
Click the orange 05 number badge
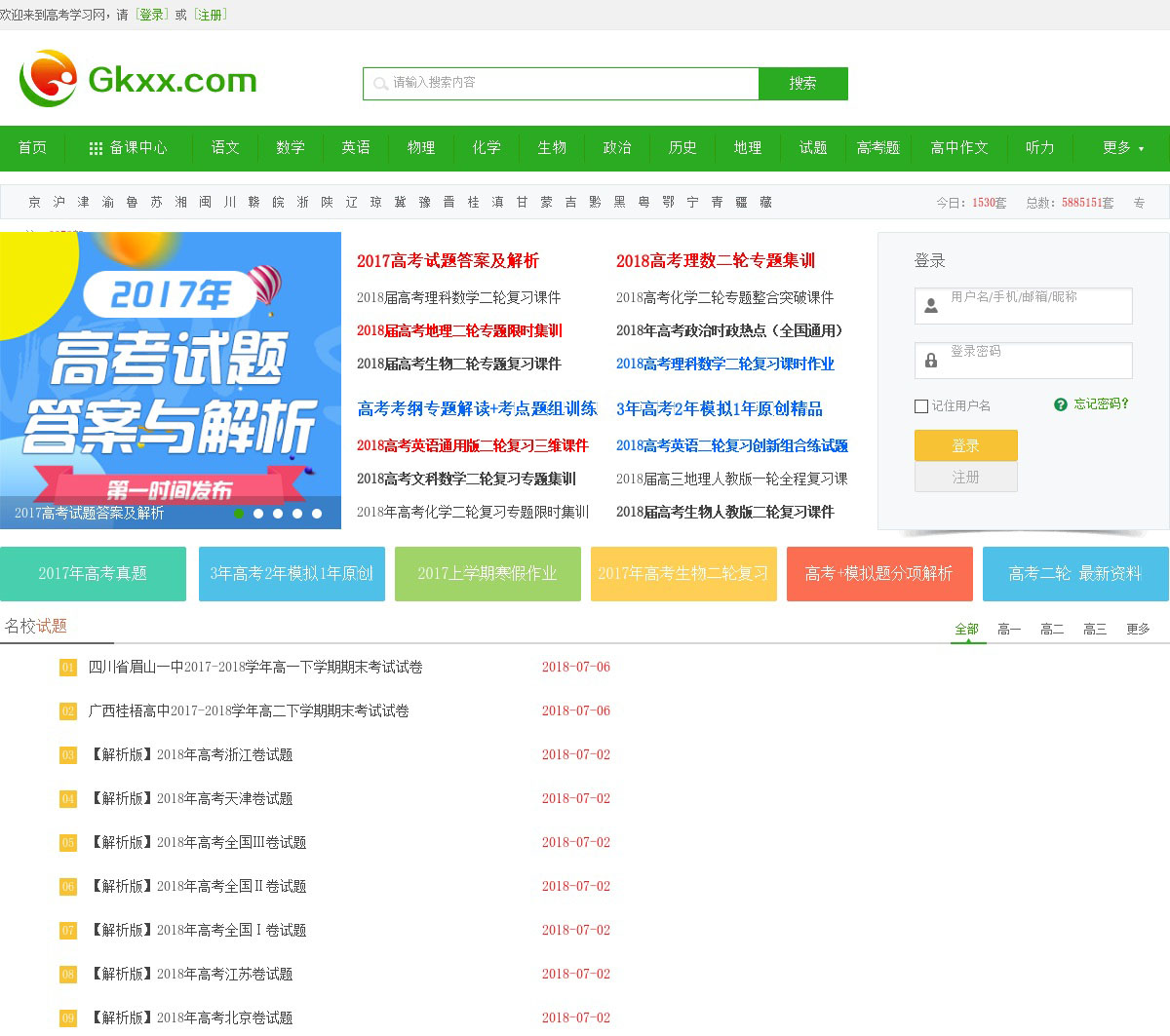67,843
